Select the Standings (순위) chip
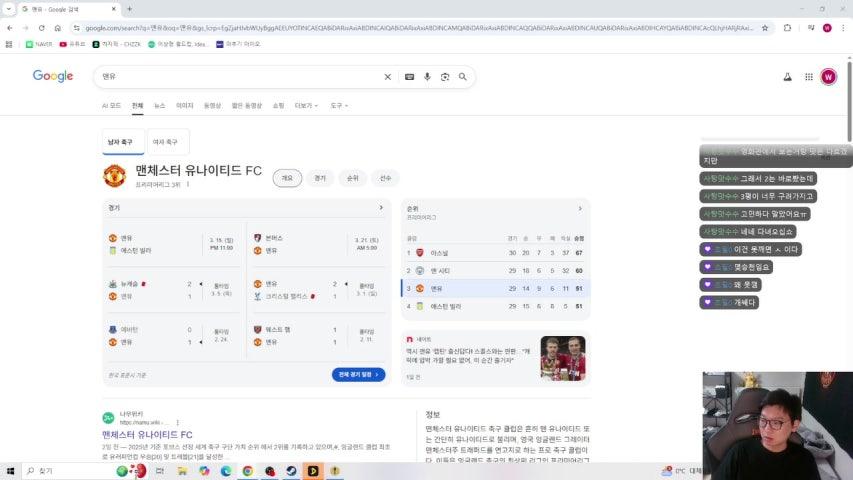Image resolution: width=853 pixels, height=480 pixels. click(x=353, y=178)
